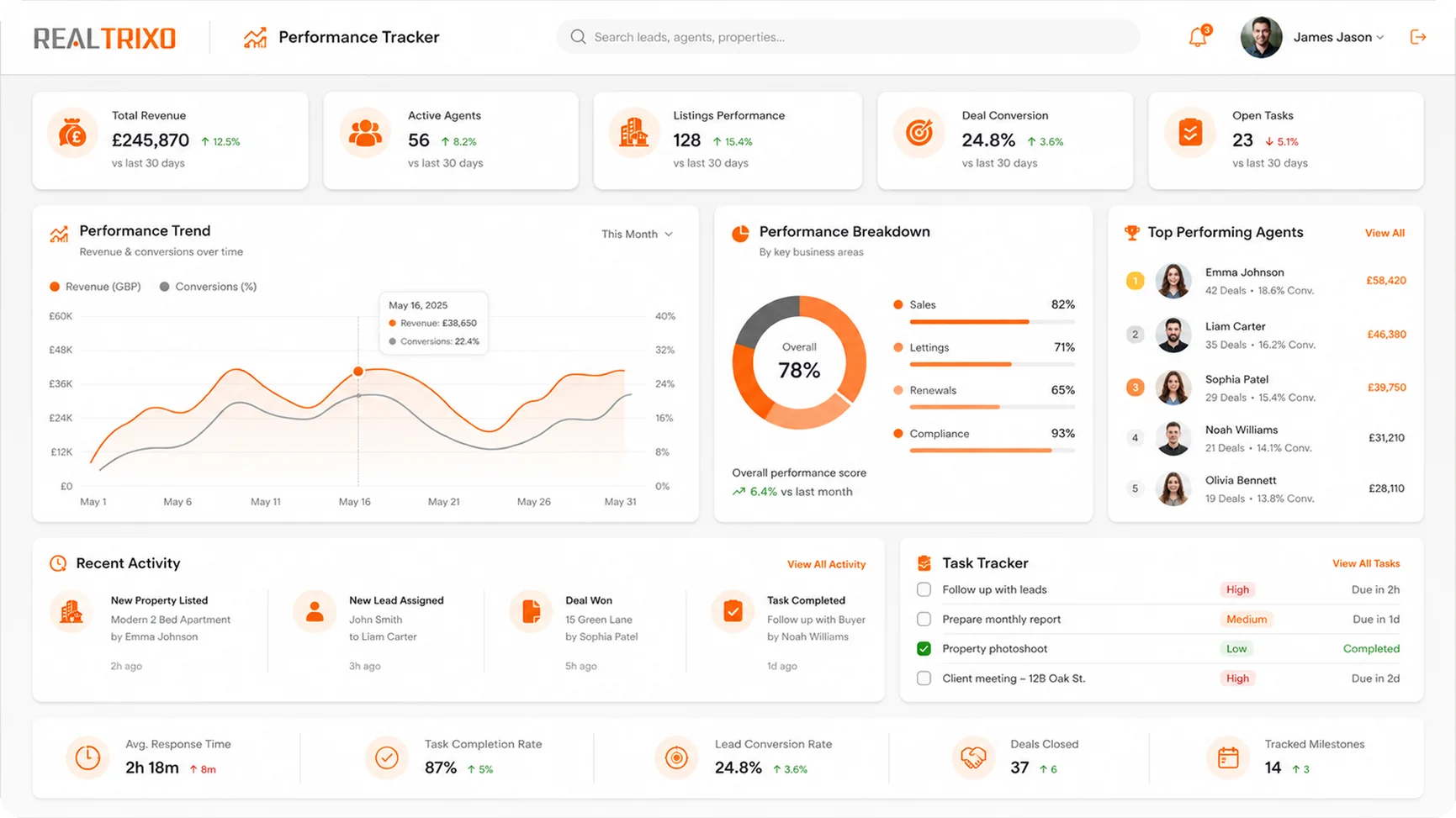1456x818 pixels.
Task: Click Sophia Patel's £39,750 revenue value
Action: [1386, 388]
